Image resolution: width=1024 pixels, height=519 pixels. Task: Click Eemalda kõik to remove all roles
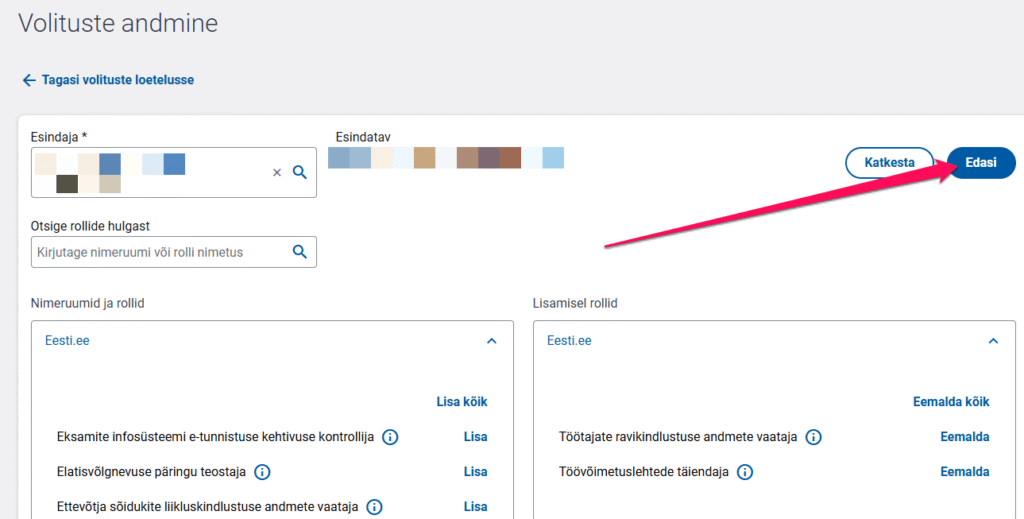(951, 402)
